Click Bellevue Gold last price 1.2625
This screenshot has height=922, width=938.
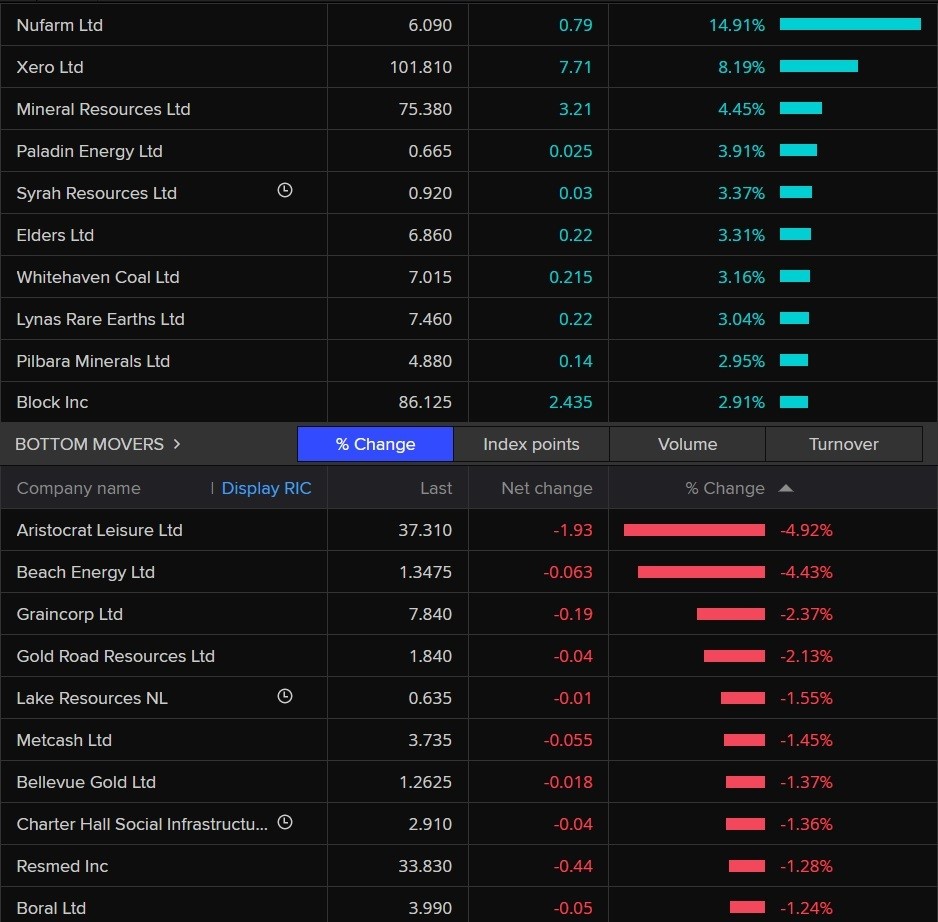pyautogui.click(x=425, y=782)
